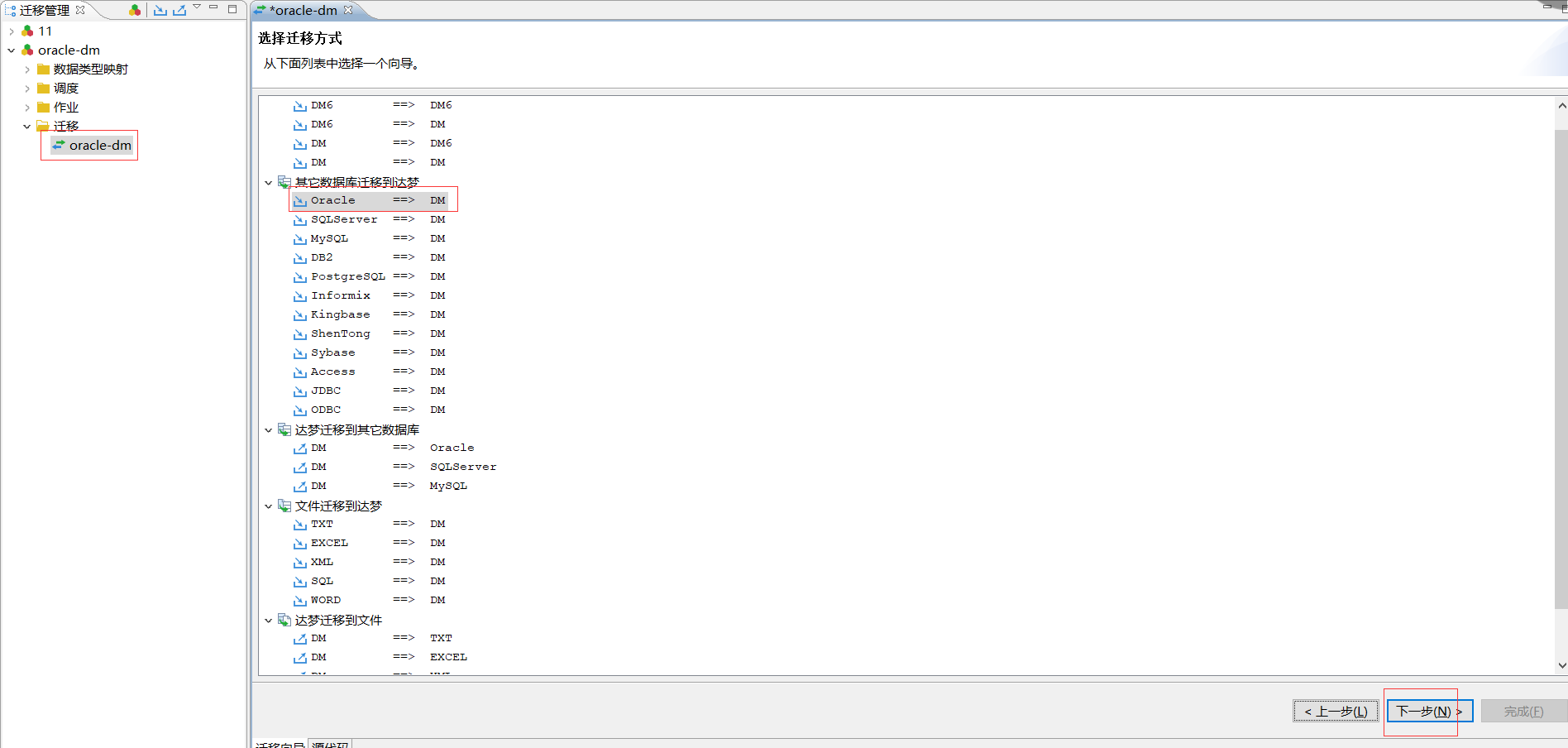Select the oracle-dm migration item under 迁移
Screen dimensions: 1568x748
[92, 146]
